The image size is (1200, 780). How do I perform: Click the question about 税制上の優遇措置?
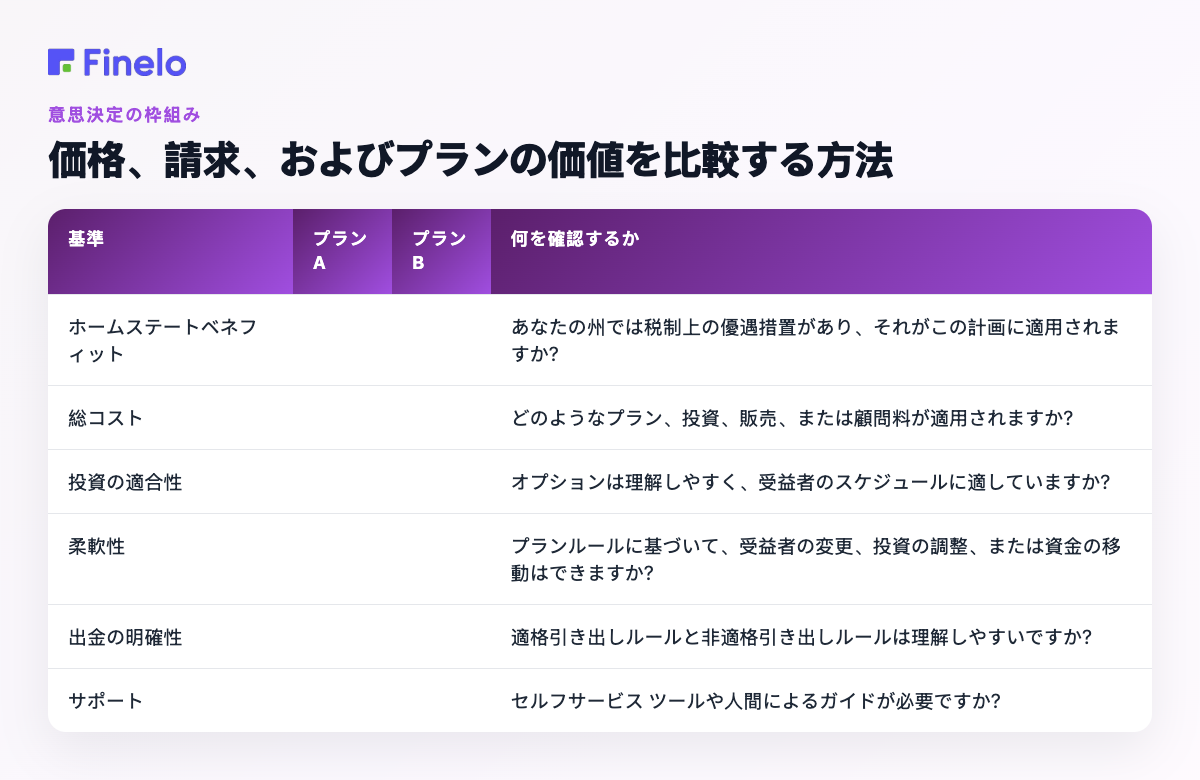815,340
